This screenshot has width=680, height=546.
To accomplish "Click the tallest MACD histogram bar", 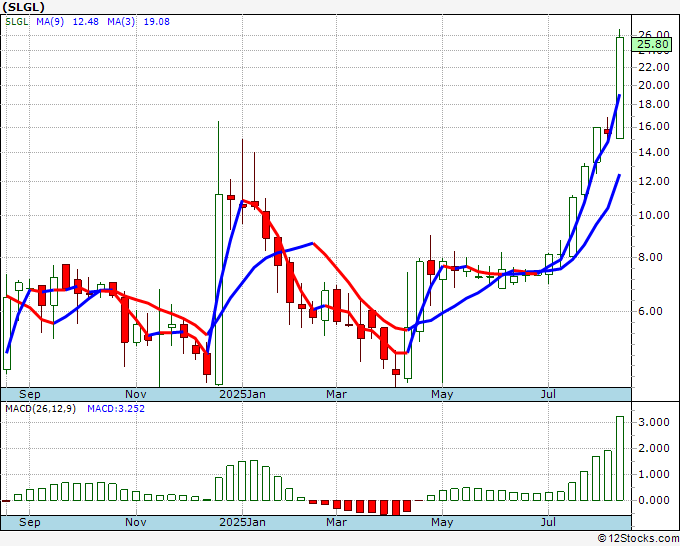I will [620, 458].
